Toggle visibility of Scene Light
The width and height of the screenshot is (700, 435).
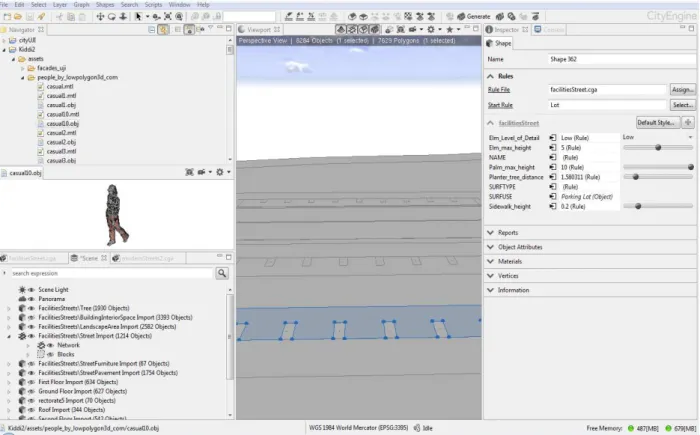pos(31,290)
